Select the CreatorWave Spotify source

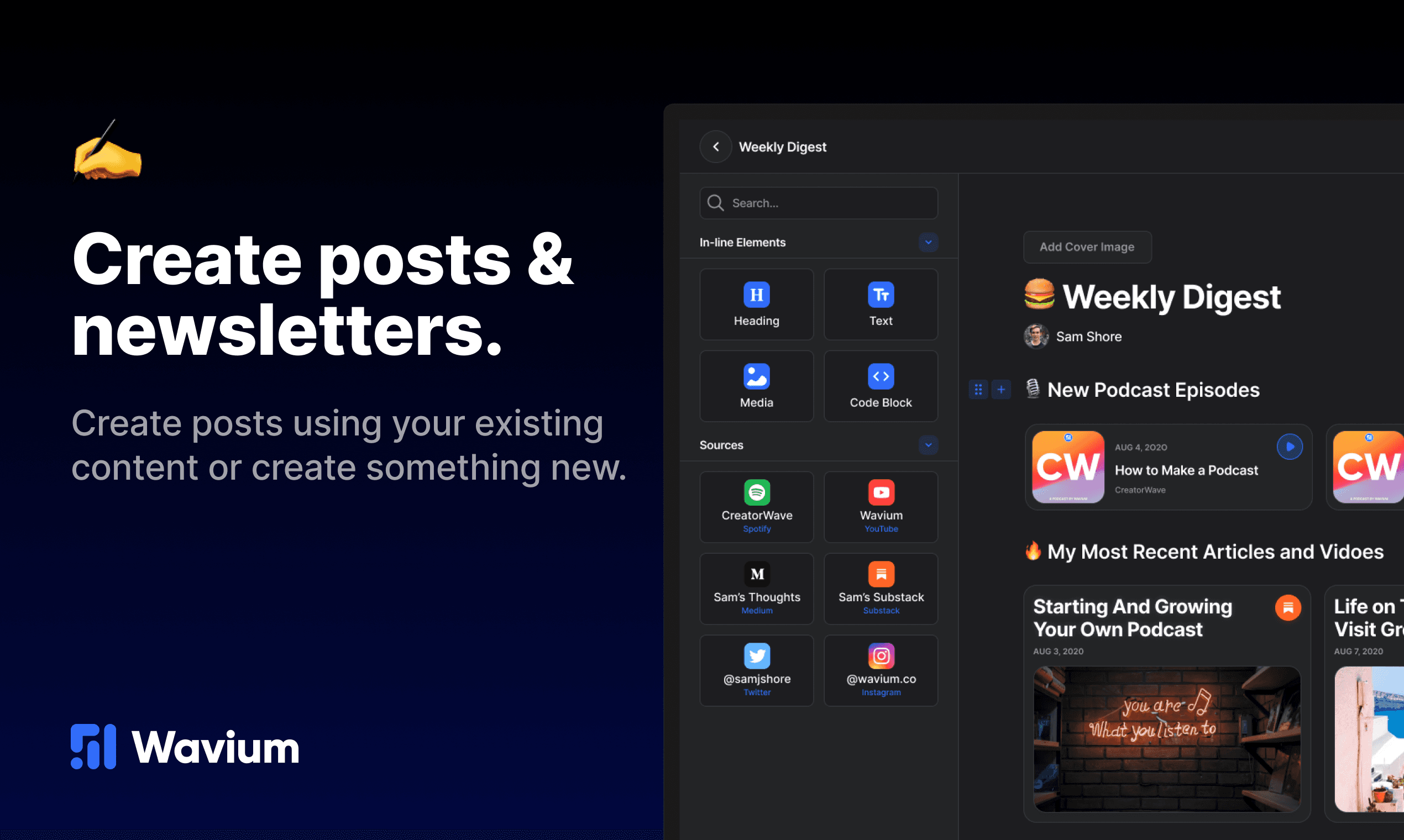pos(756,507)
